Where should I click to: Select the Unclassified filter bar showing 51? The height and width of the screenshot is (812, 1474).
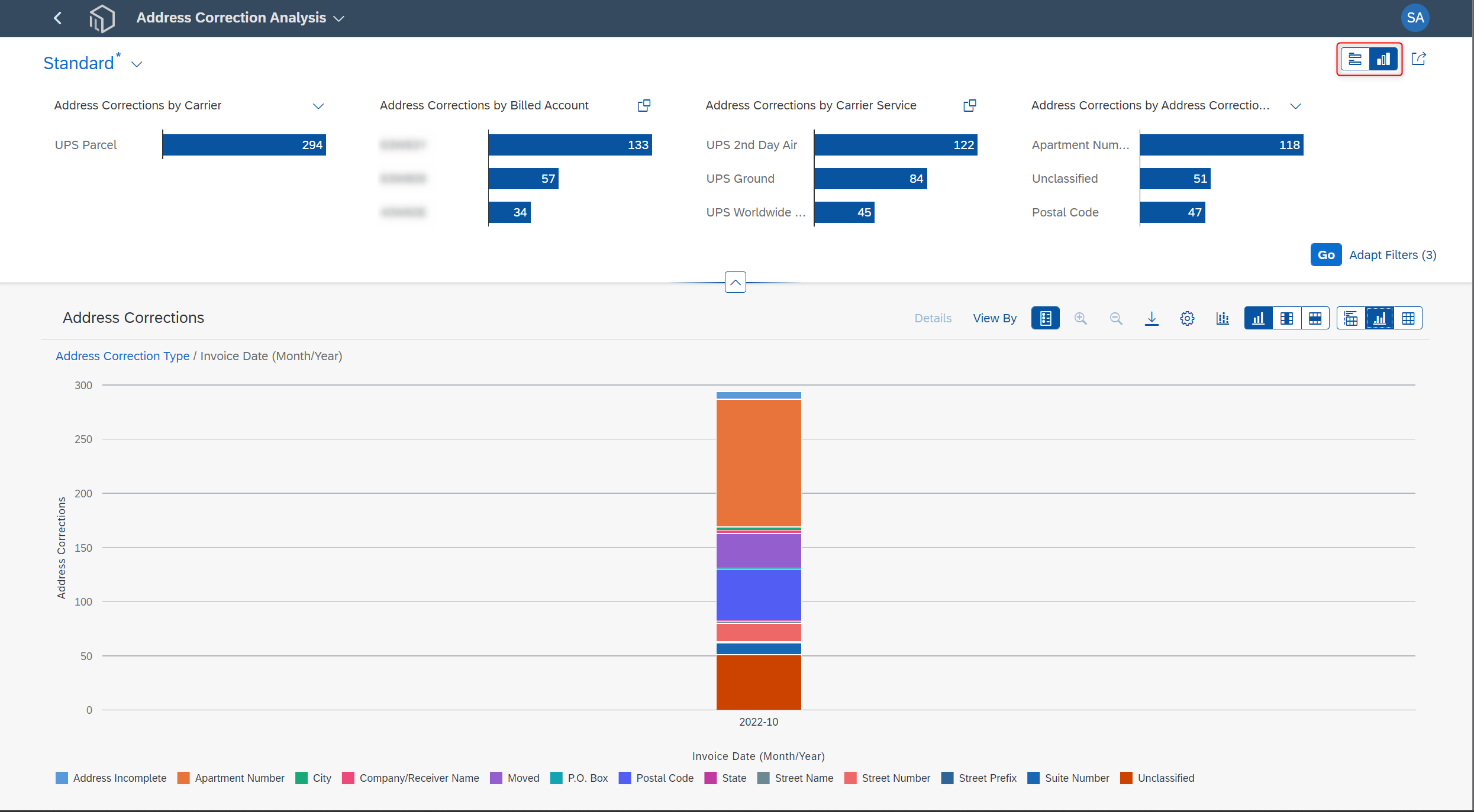pyautogui.click(x=1175, y=179)
